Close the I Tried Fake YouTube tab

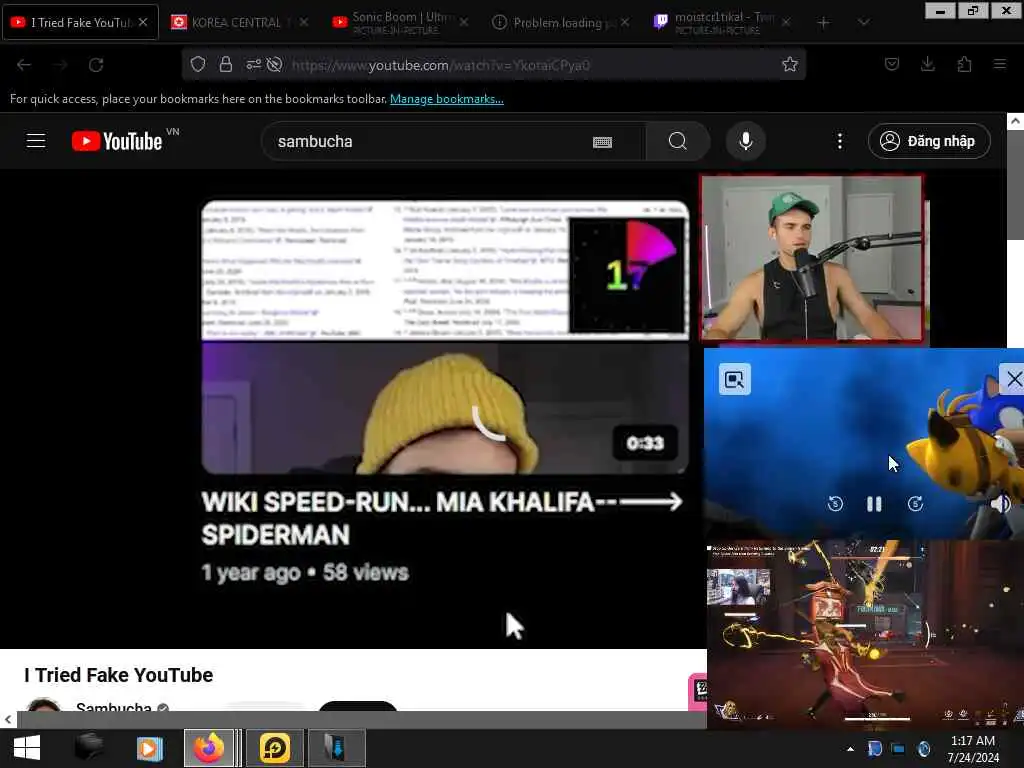tap(143, 22)
